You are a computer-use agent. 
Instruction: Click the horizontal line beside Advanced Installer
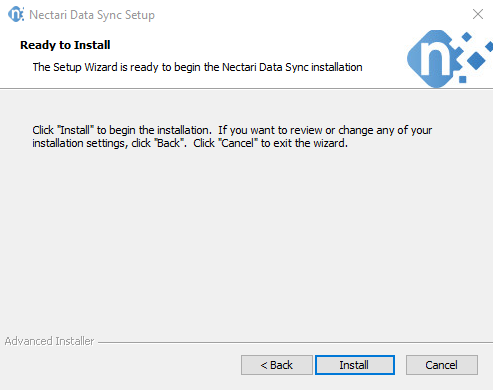point(295,342)
